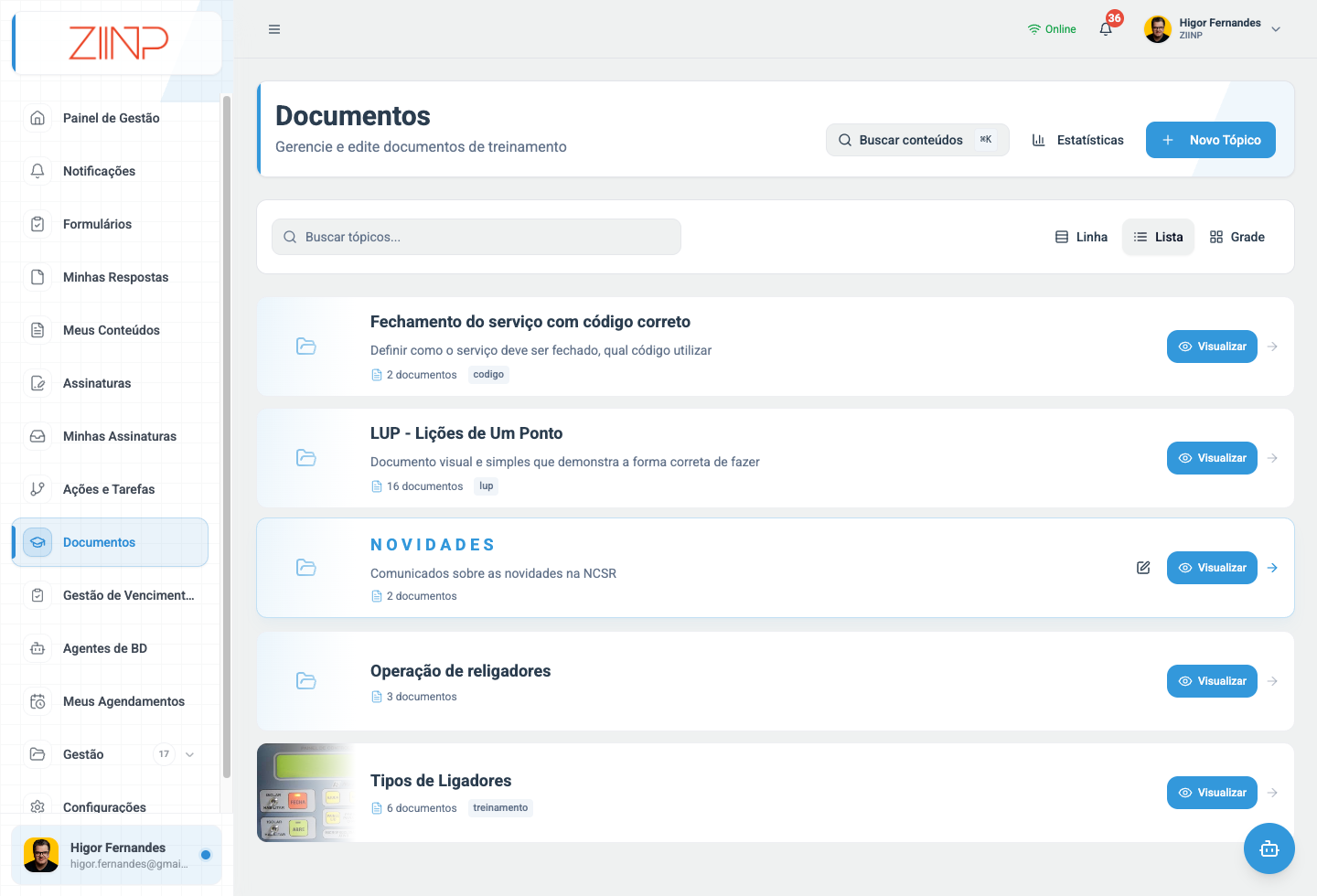Viewport: 1317px width, 896px height.
Task: Click the arrow next to NOVIDADES row
Action: pyautogui.click(x=1273, y=568)
